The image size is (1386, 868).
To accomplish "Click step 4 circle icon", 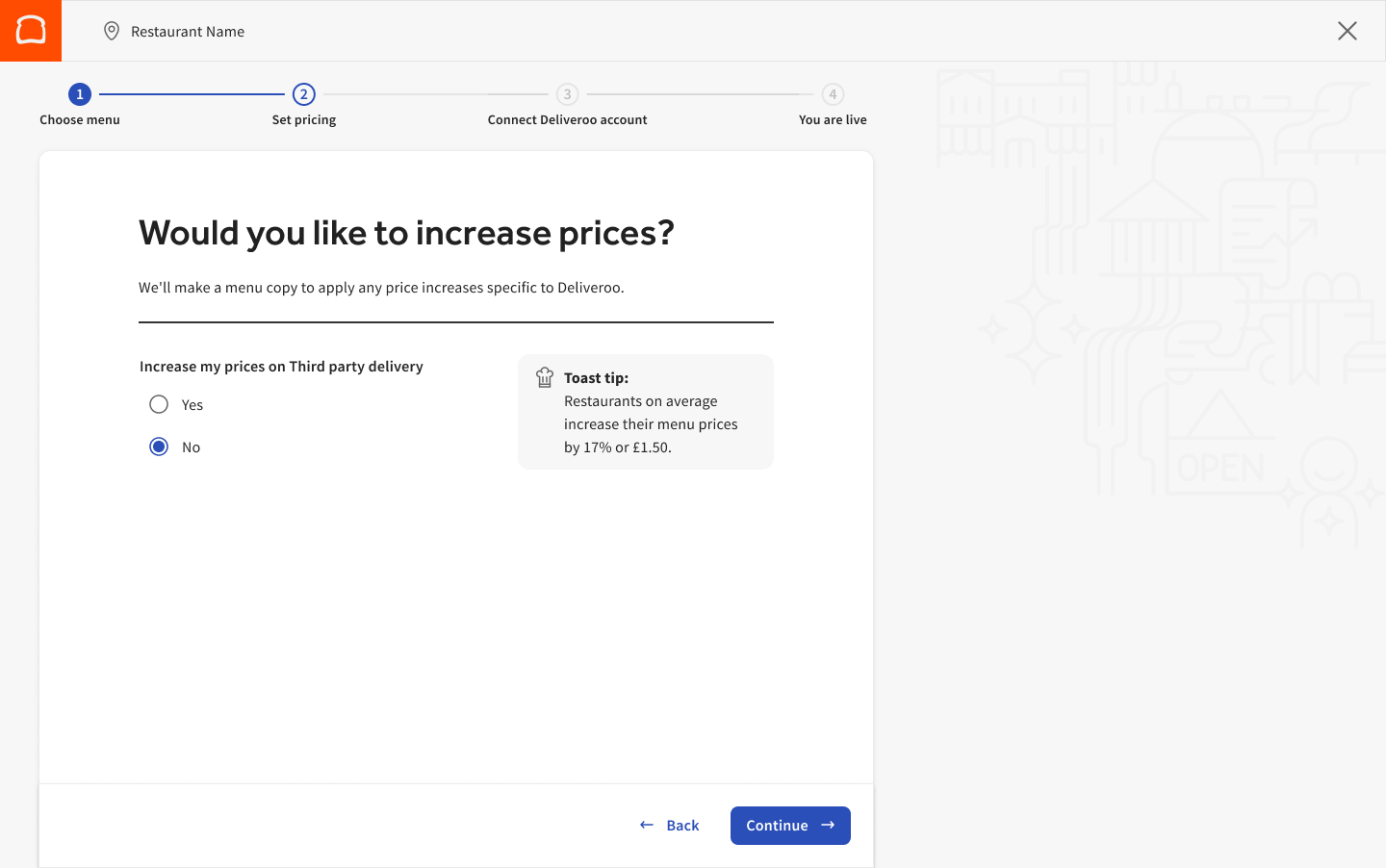I will [x=833, y=94].
